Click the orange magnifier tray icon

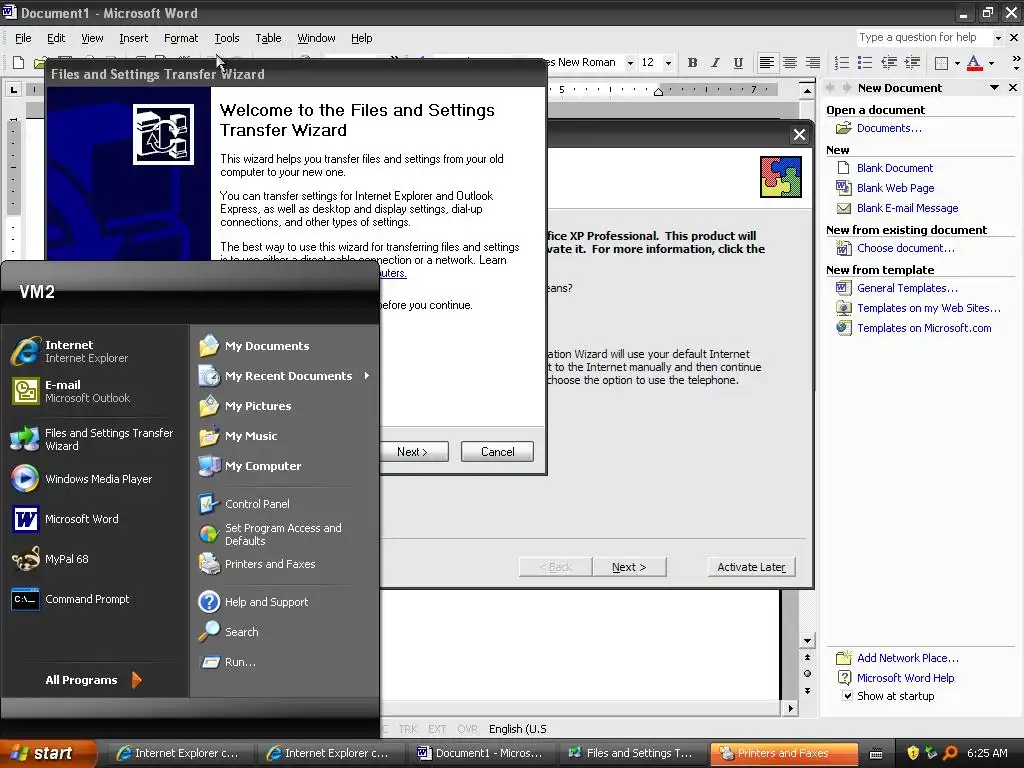click(950, 753)
